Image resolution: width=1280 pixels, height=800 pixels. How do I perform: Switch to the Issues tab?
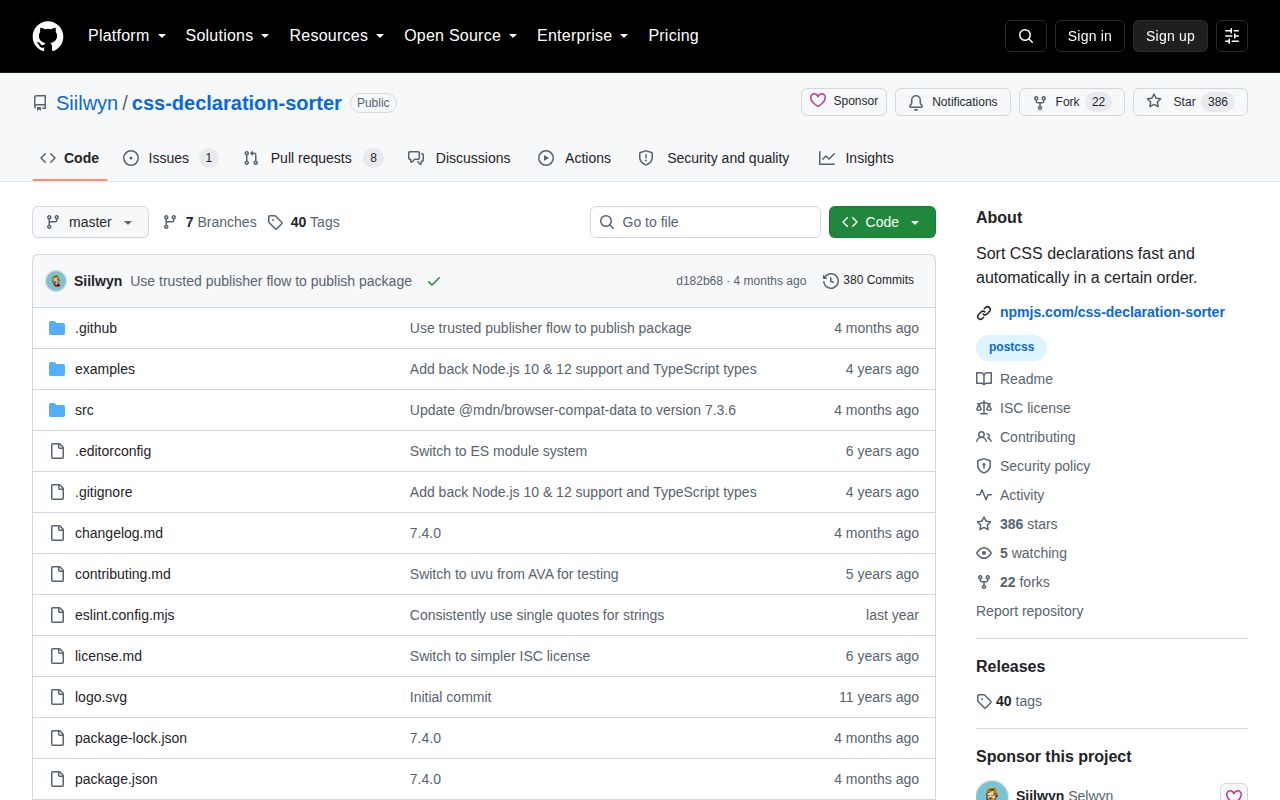[x=170, y=158]
